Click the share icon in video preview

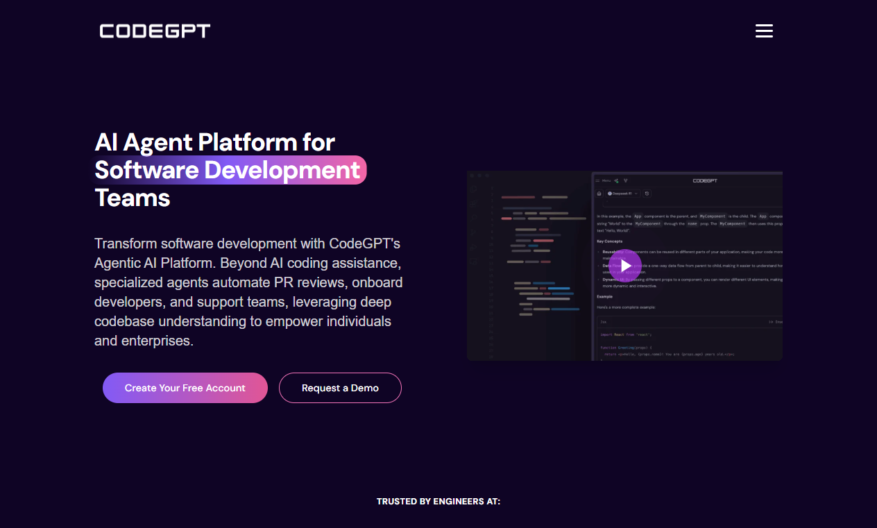click(616, 181)
